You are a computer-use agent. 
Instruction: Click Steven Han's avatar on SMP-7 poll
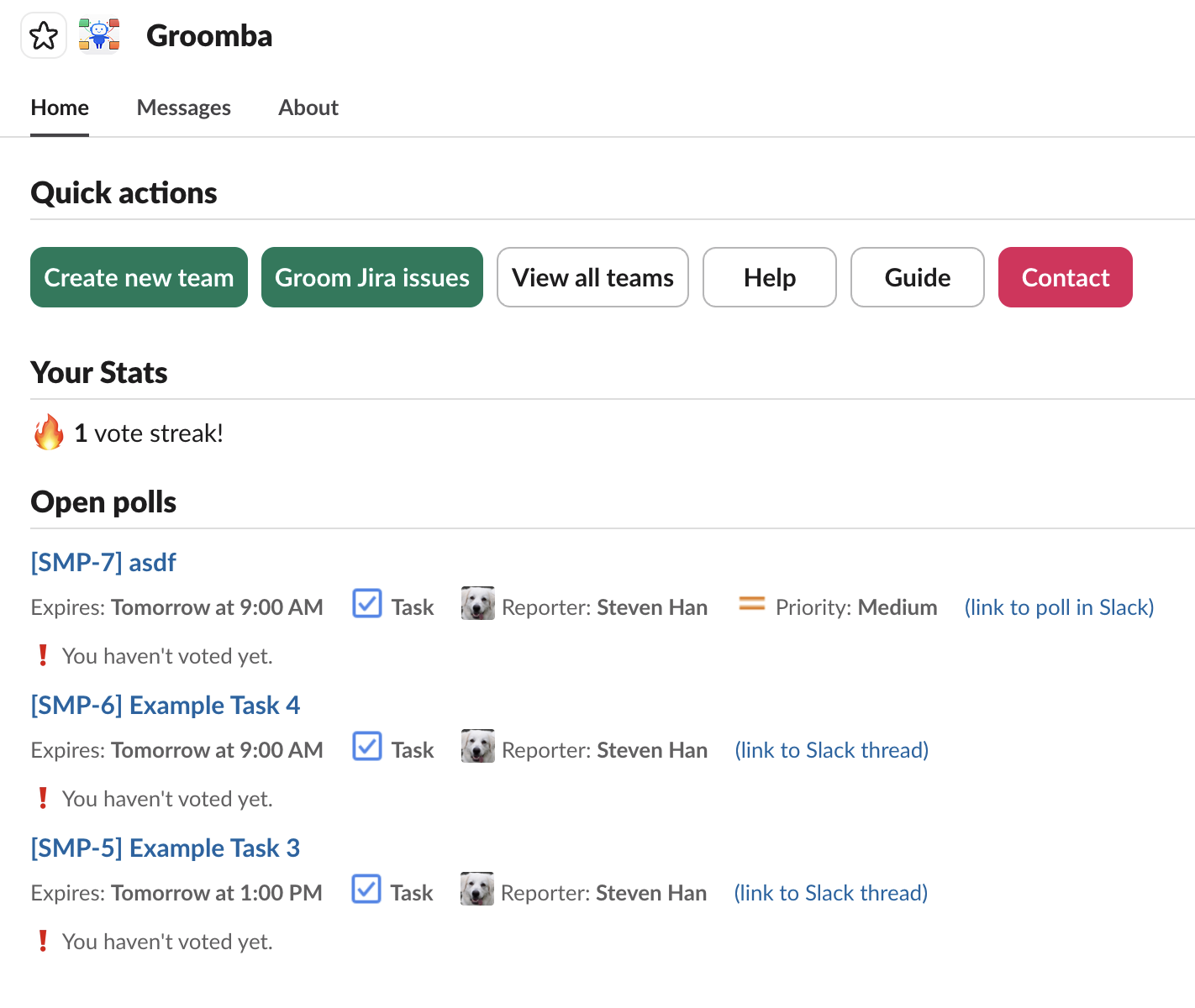(x=477, y=604)
